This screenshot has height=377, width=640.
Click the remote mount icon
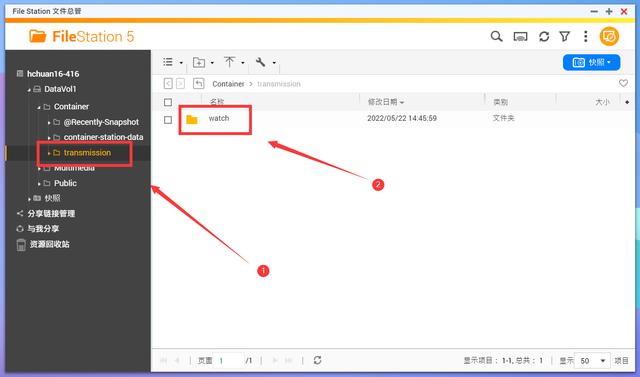(520, 37)
